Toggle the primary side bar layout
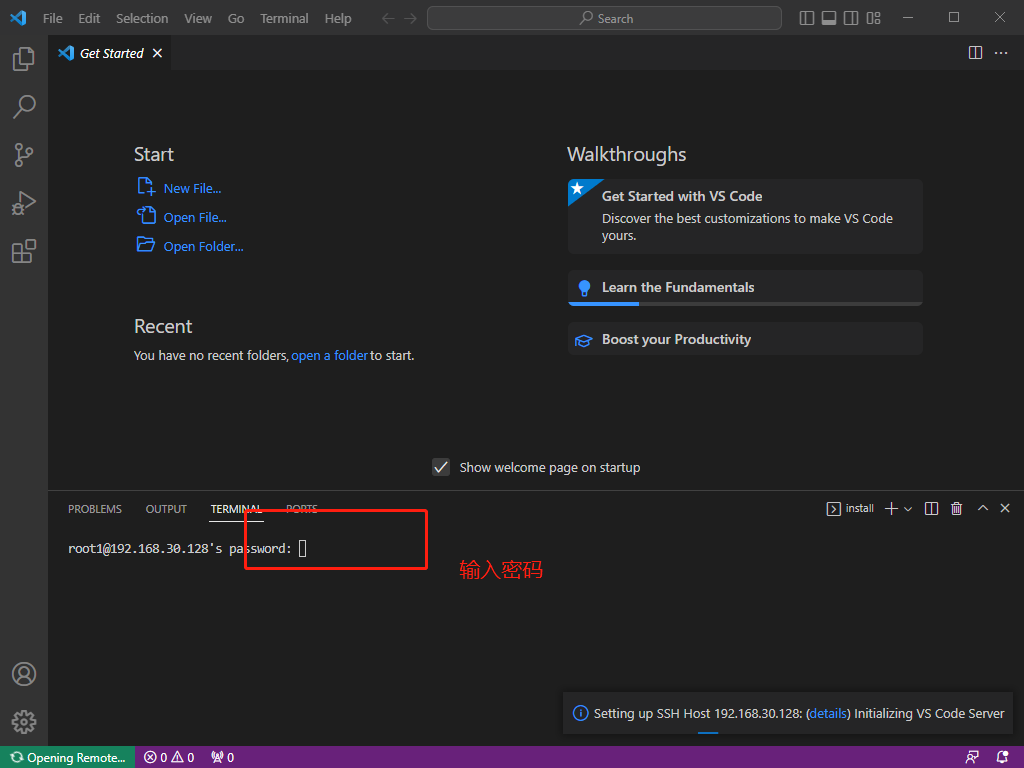Screen dimensions: 1024x768 (807, 18)
